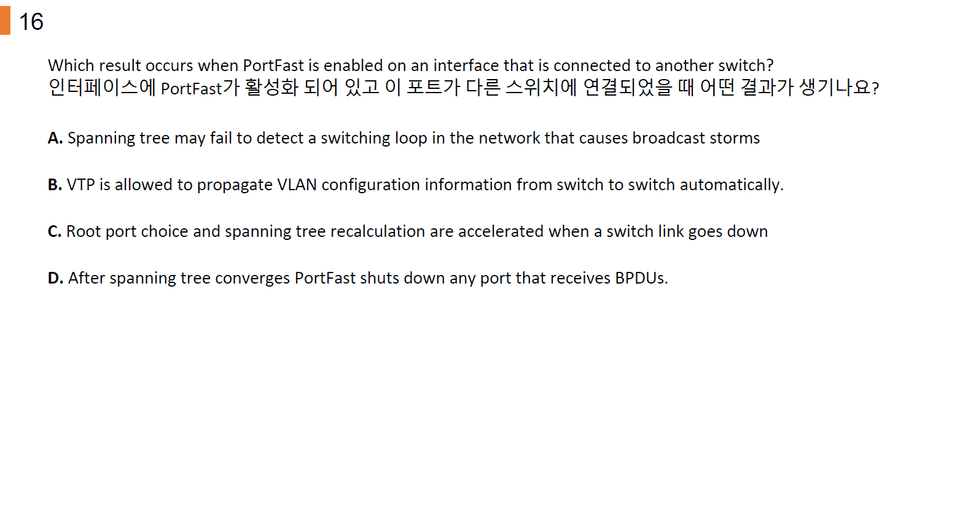Screen dimensions: 960x518
Task: Click the bold letter A label
Action: [x=55, y=138]
